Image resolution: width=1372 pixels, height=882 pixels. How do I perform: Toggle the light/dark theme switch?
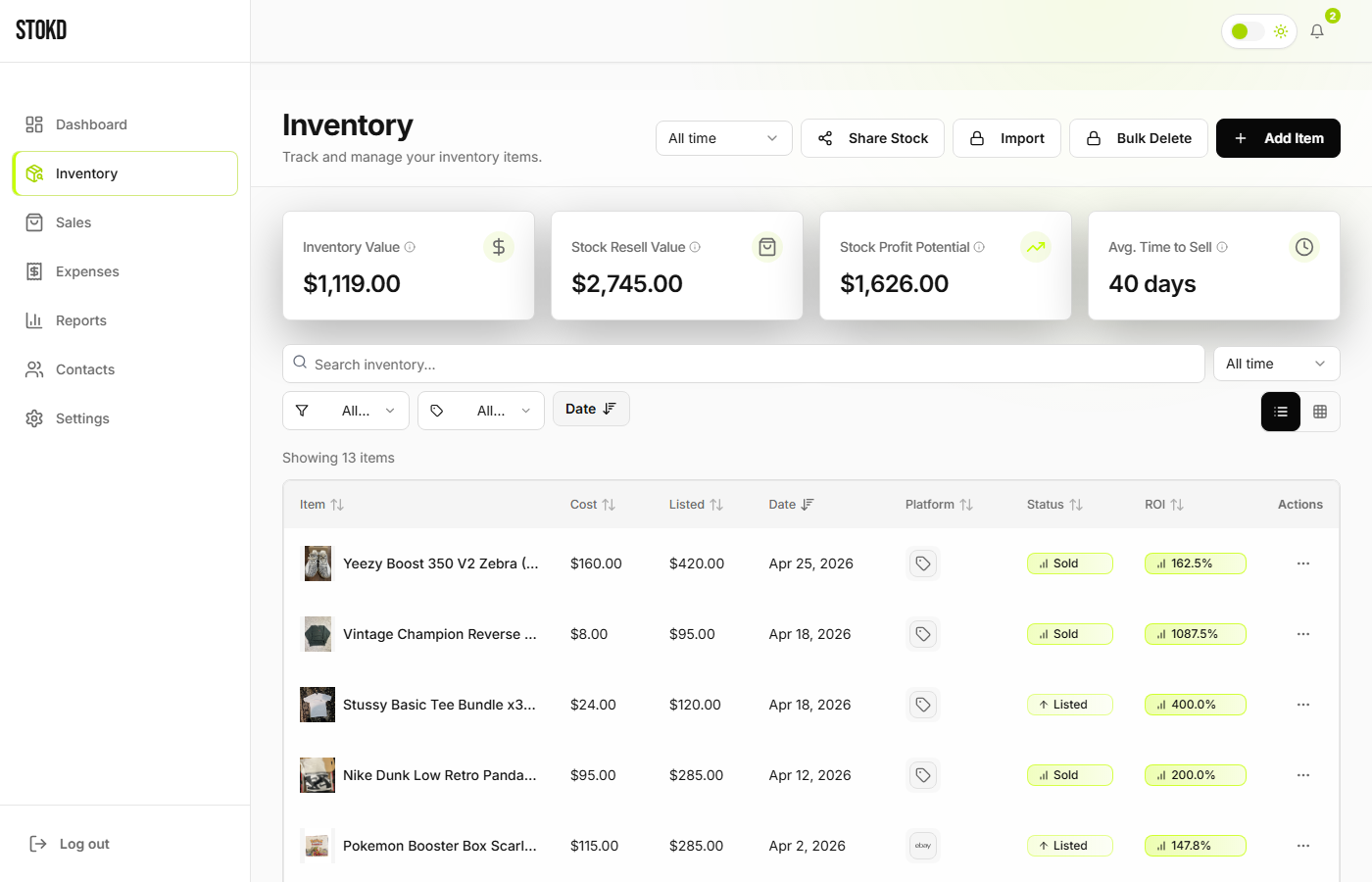click(x=1247, y=31)
